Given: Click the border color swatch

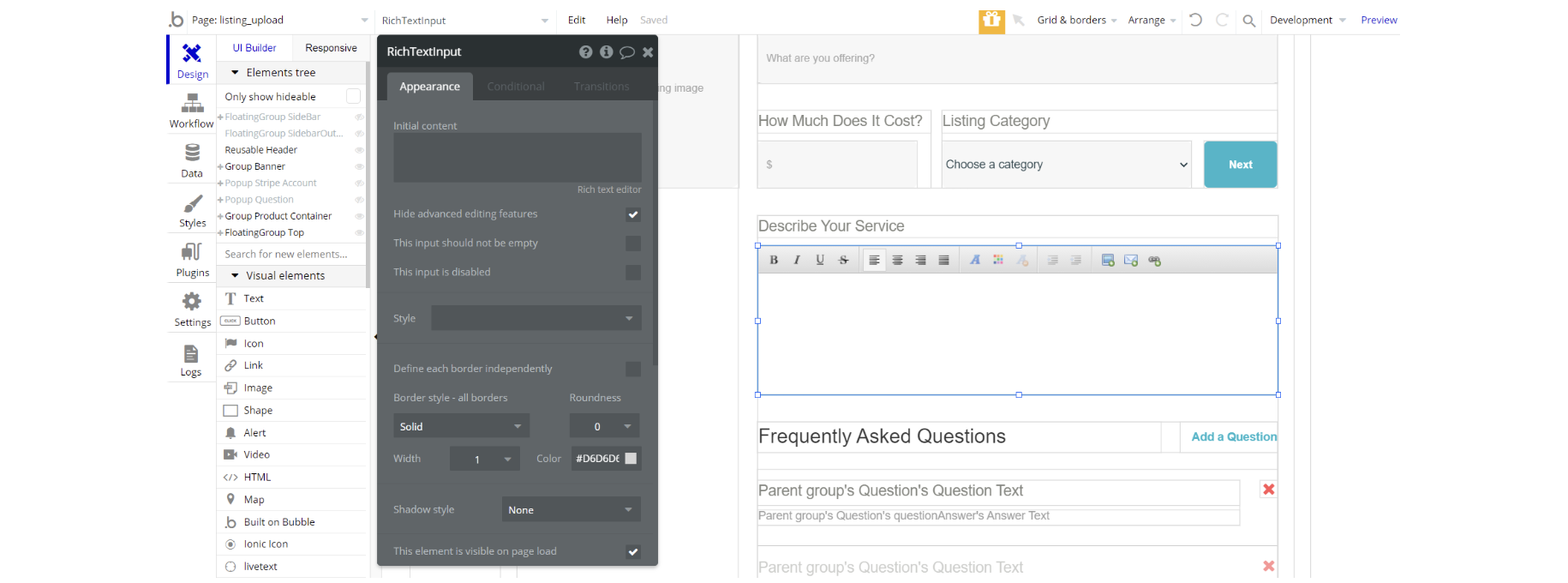Looking at the screenshot, I should [631, 459].
